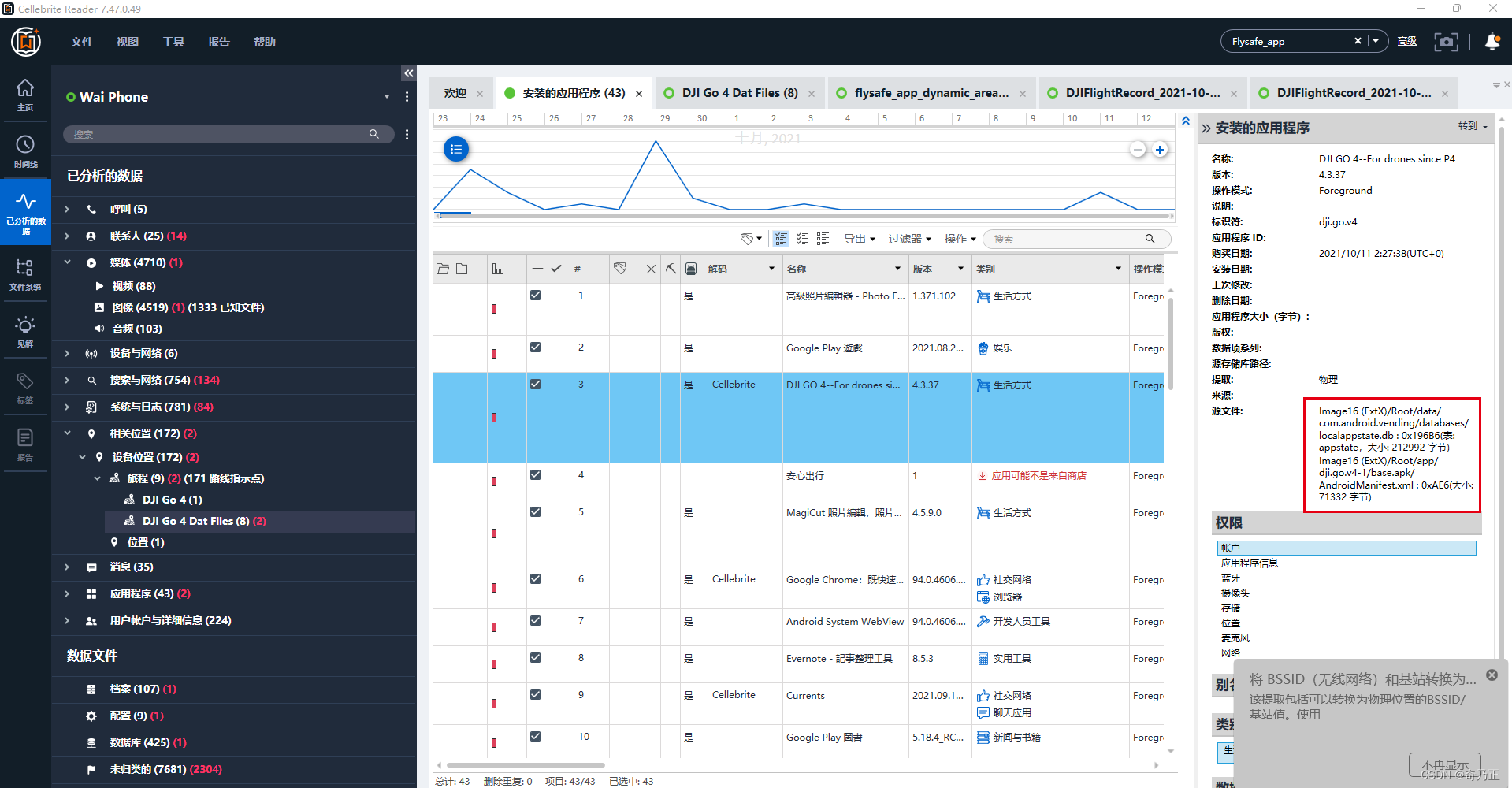Click the screenshot capture icon in the top bar
This screenshot has height=788, width=1512.
click(1446, 42)
